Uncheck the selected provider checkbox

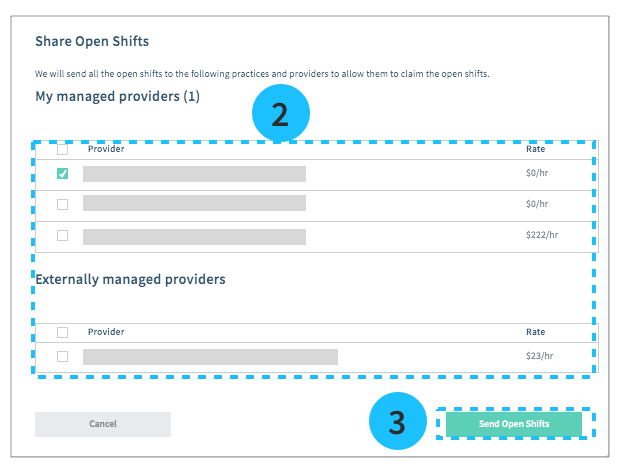pos(63,174)
